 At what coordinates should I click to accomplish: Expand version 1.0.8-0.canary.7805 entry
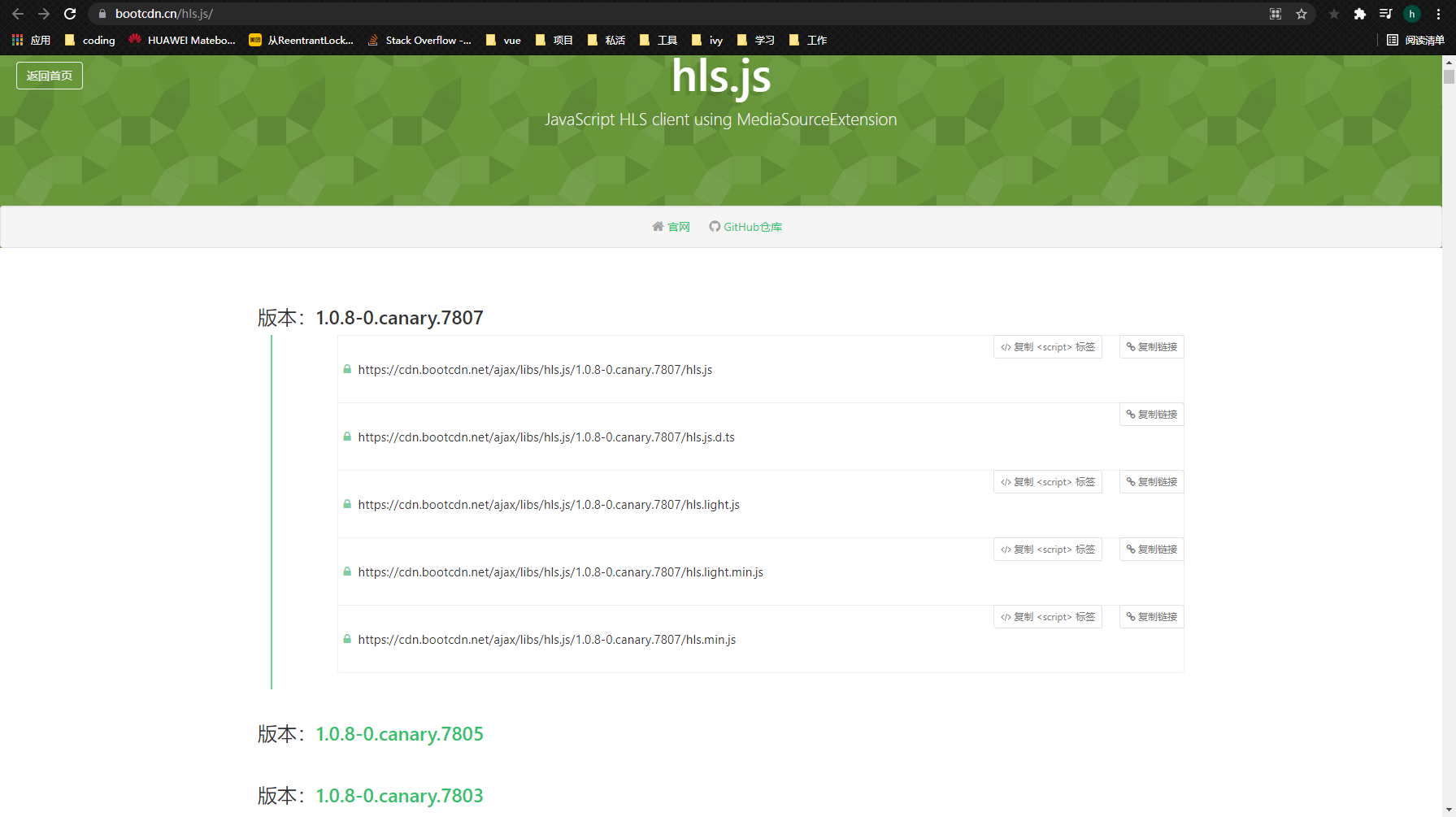click(x=399, y=733)
